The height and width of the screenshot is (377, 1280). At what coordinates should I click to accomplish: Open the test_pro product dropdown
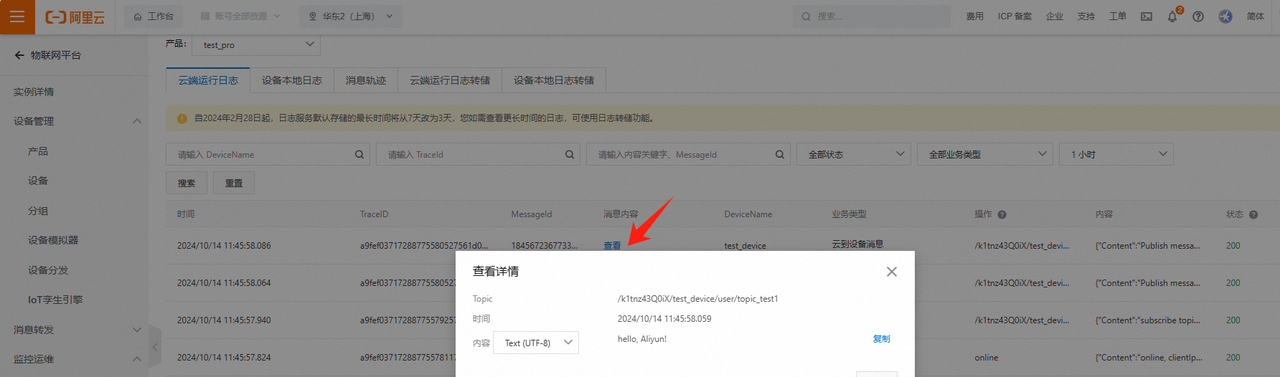(x=257, y=45)
